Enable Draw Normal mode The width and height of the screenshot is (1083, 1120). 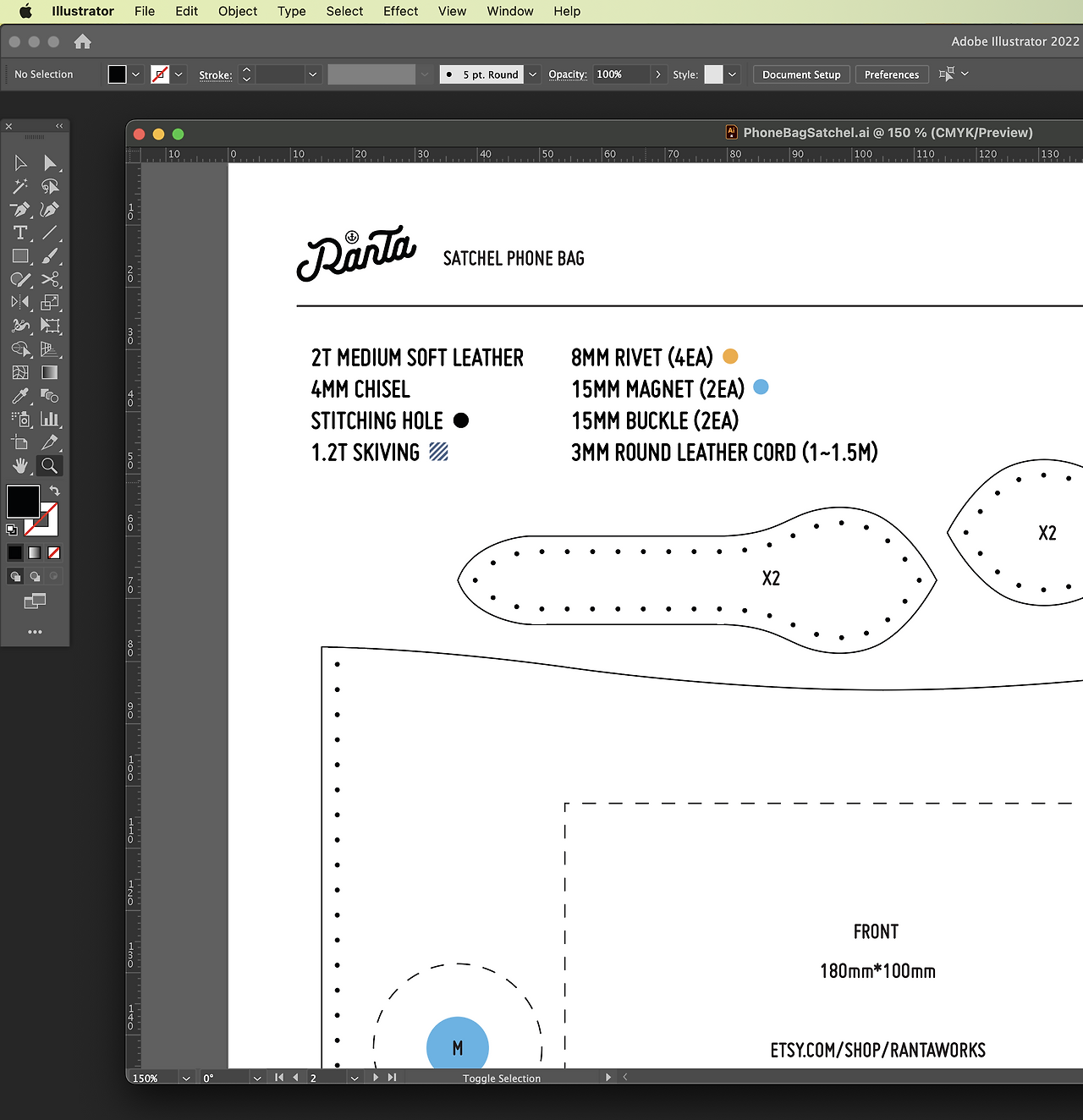[15, 576]
